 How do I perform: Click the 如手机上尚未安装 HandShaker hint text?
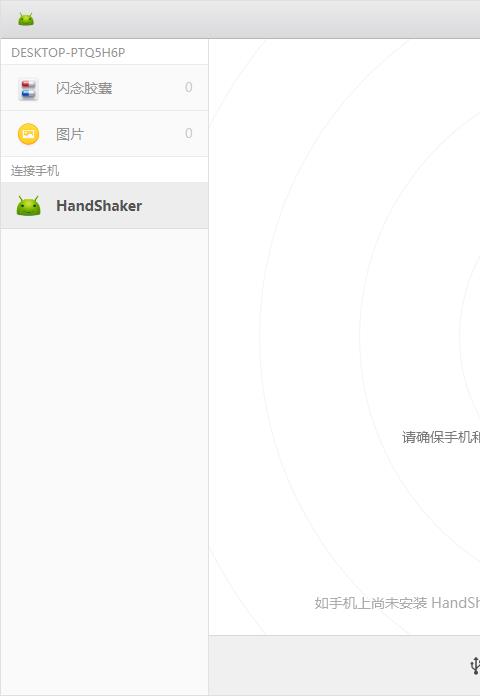click(397, 603)
